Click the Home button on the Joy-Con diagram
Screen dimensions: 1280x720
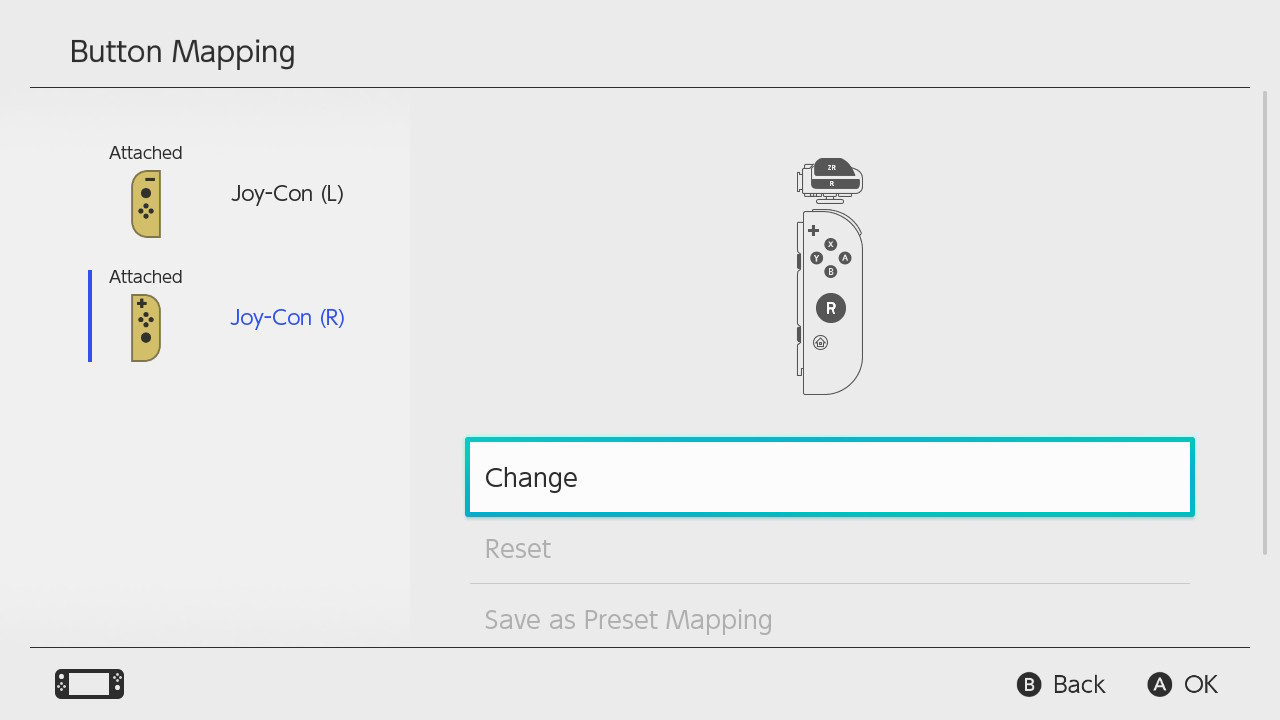point(821,343)
